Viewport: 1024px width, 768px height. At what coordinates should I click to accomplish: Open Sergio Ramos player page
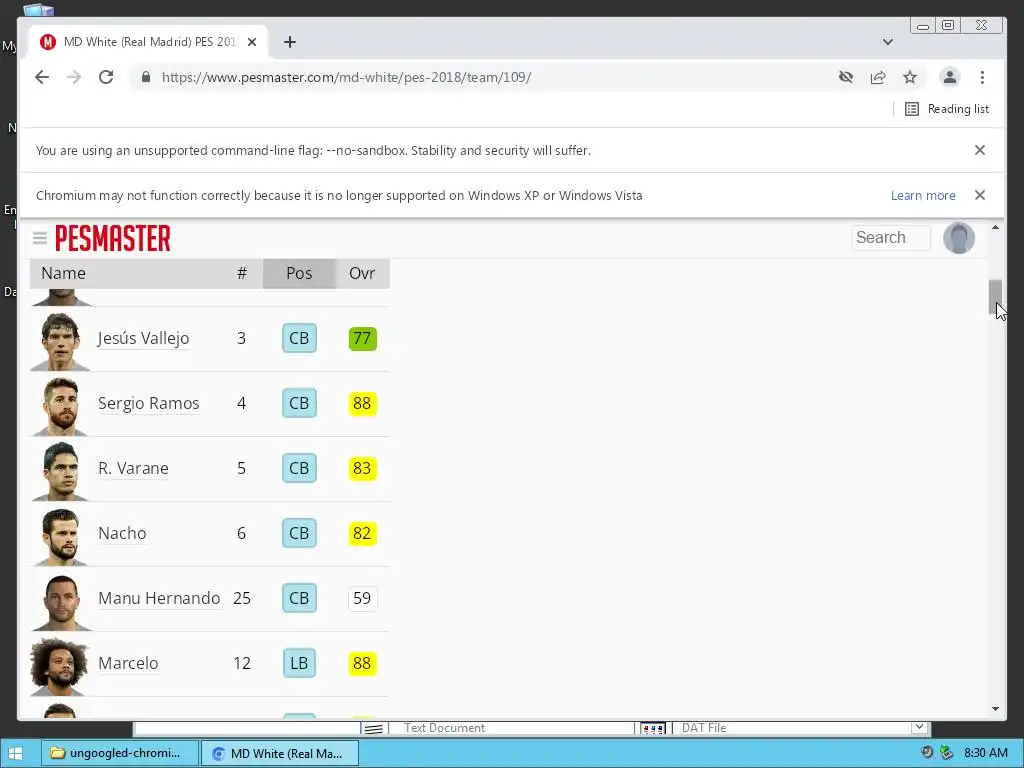click(148, 403)
